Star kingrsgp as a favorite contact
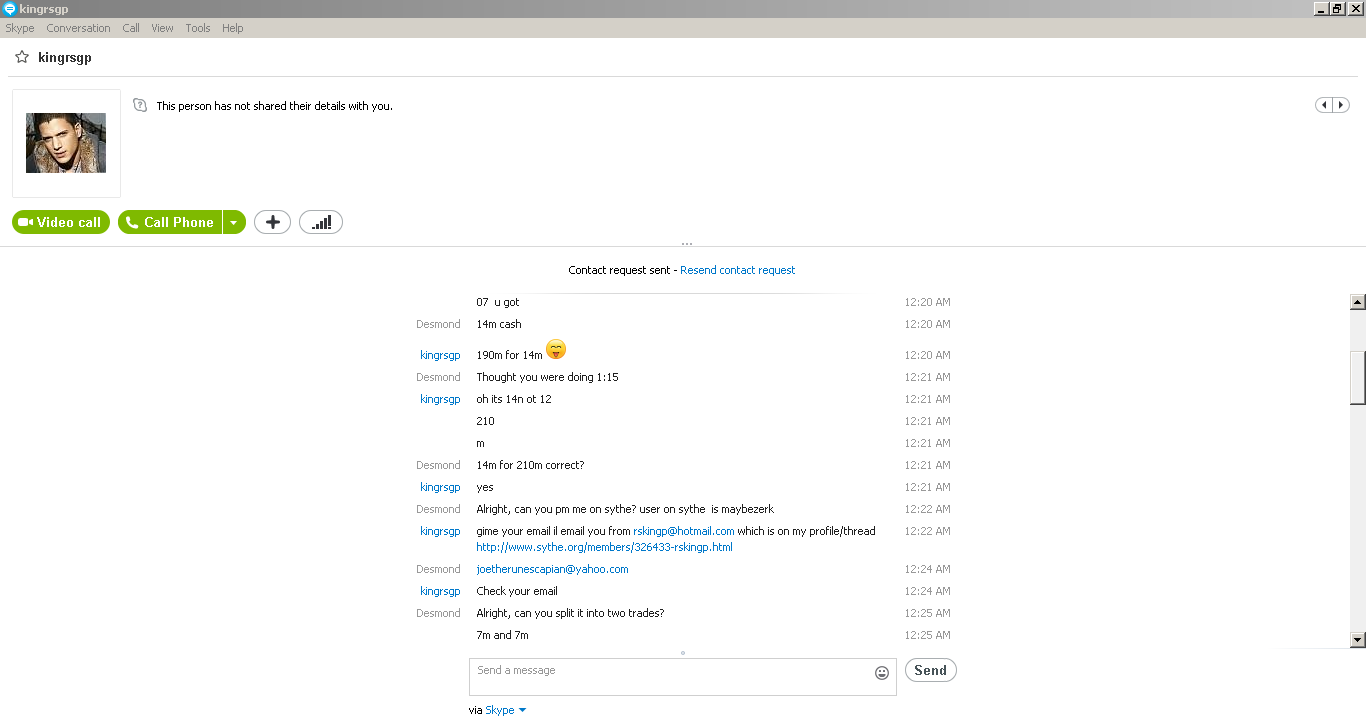This screenshot has height=724, width=1366. [x=22, y=58]
